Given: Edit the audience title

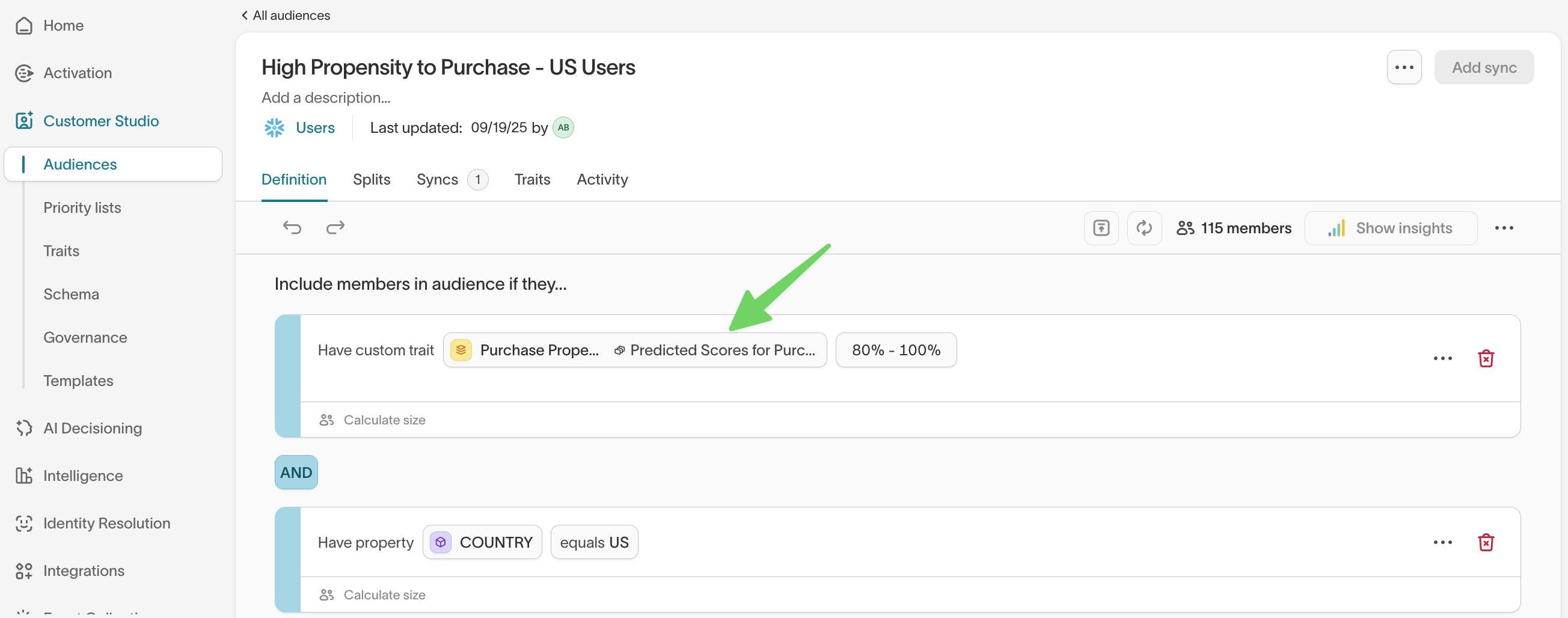Looking at the screenshot, I should point(448,67).
